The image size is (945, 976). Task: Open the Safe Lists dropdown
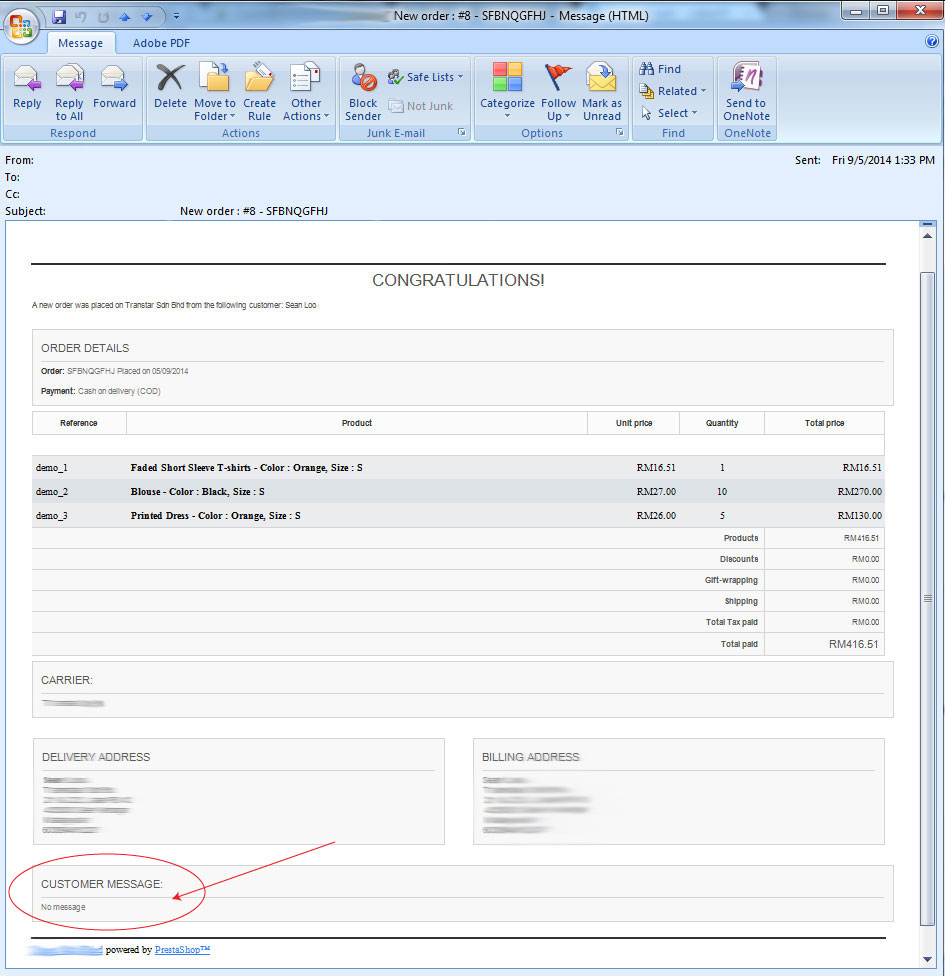click(425, 77)
